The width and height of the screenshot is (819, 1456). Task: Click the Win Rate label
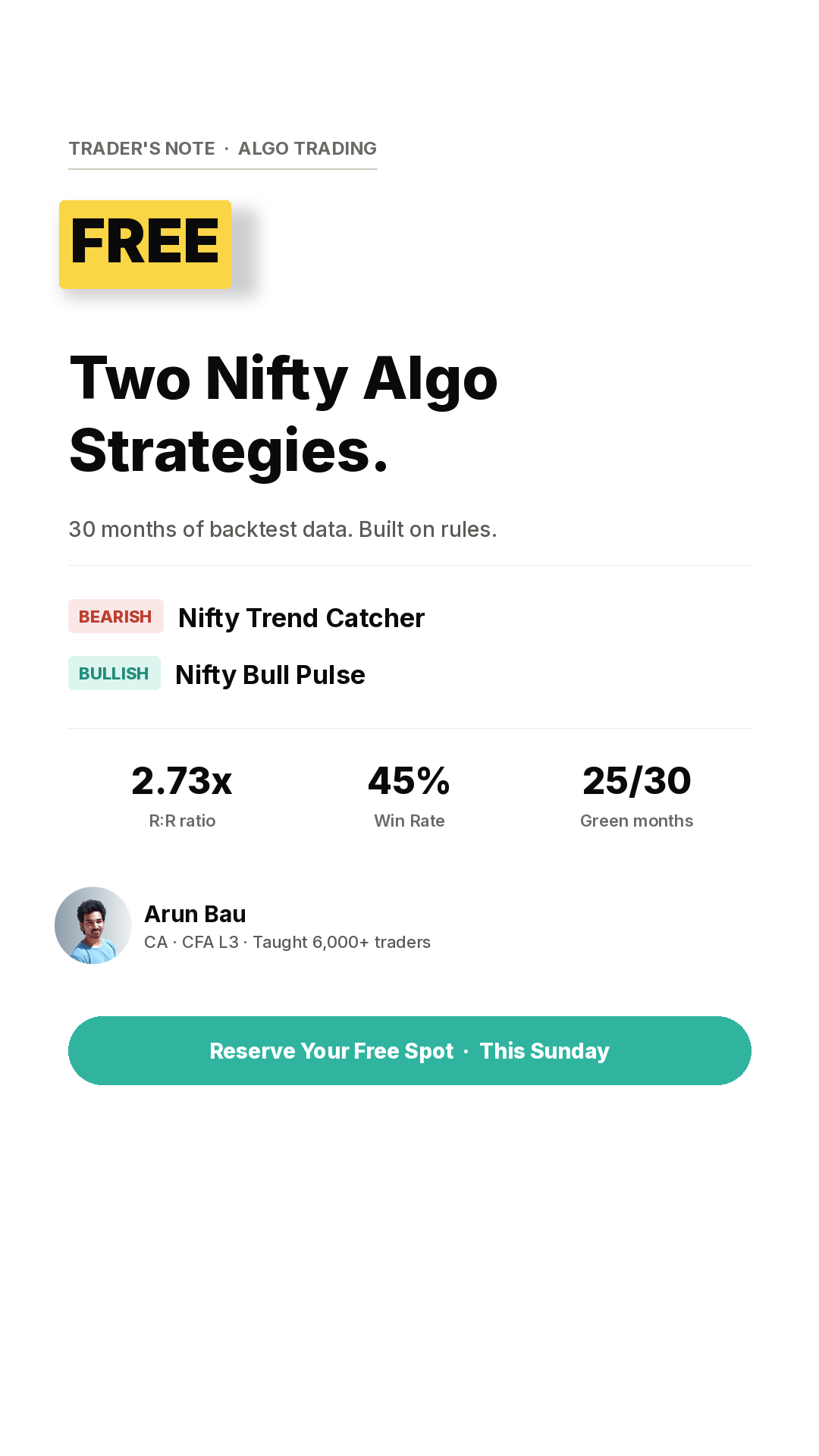409,821
